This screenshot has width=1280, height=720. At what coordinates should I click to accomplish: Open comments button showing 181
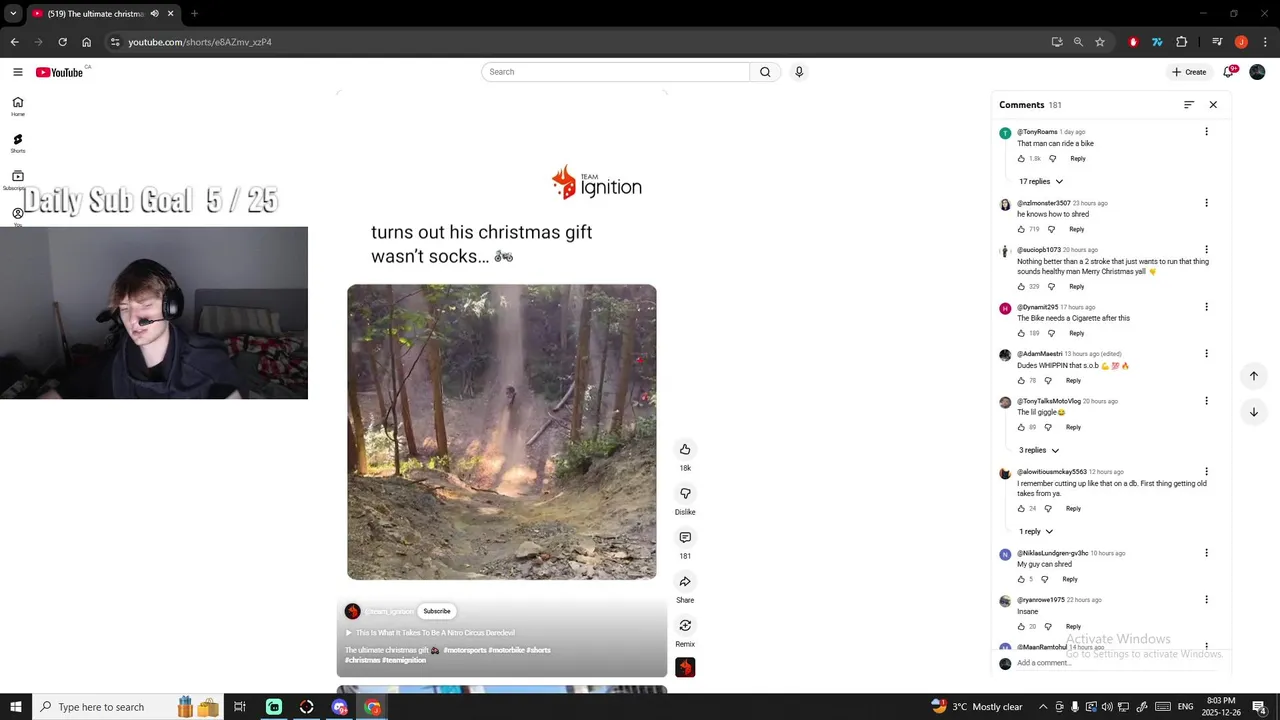coord(685,537)
